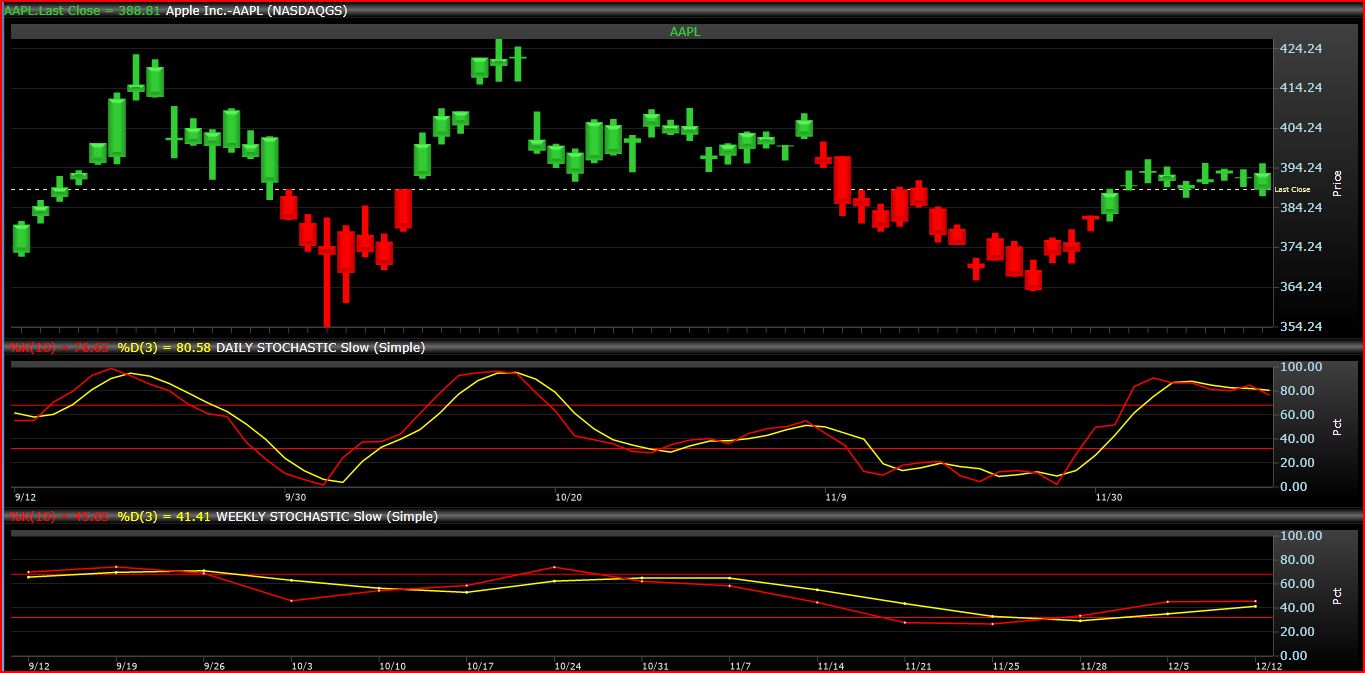Select the 10/17 date on weekly axis

click(x=480, y=665)
